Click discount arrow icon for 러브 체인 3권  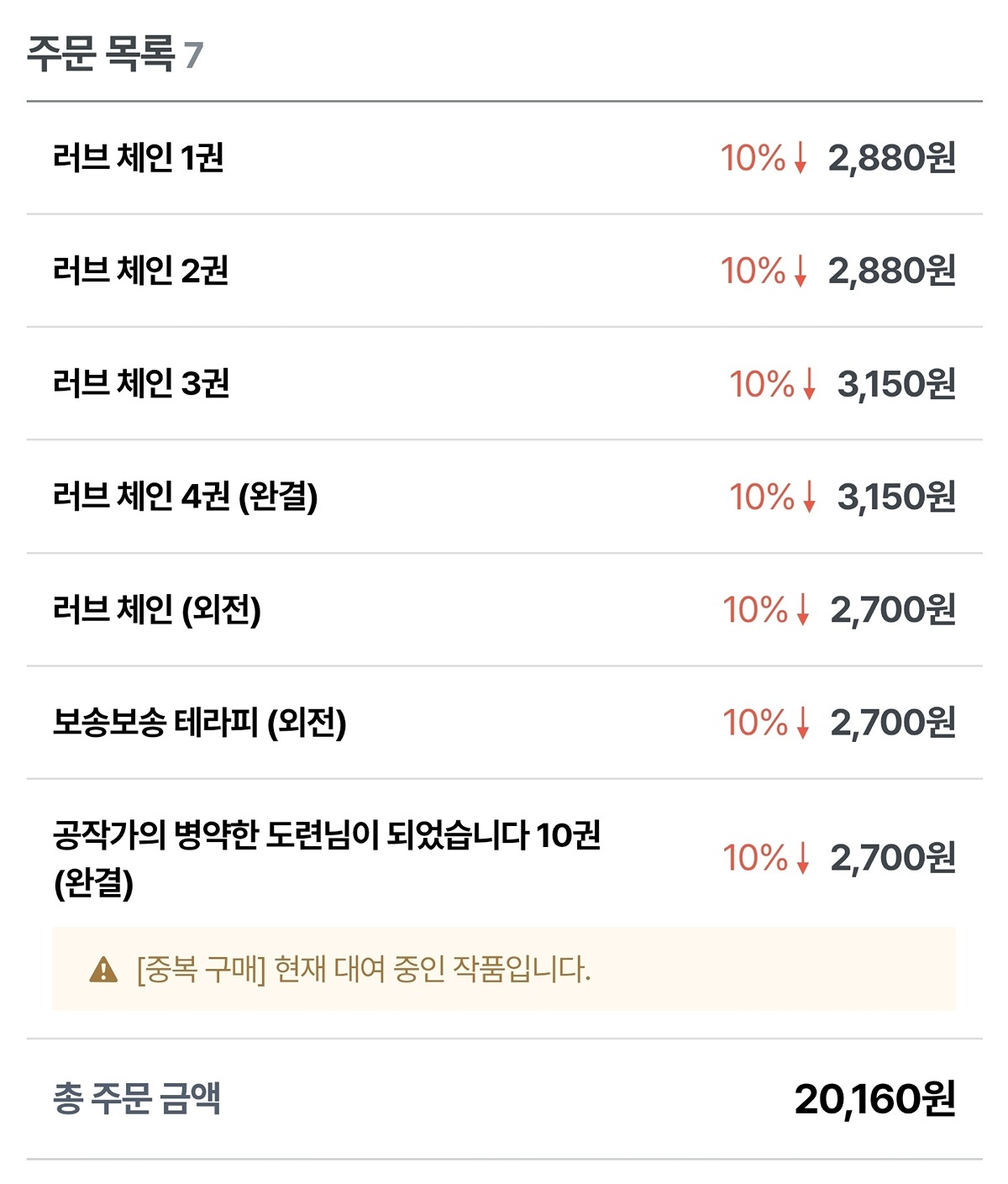click(x=809, y=384)
